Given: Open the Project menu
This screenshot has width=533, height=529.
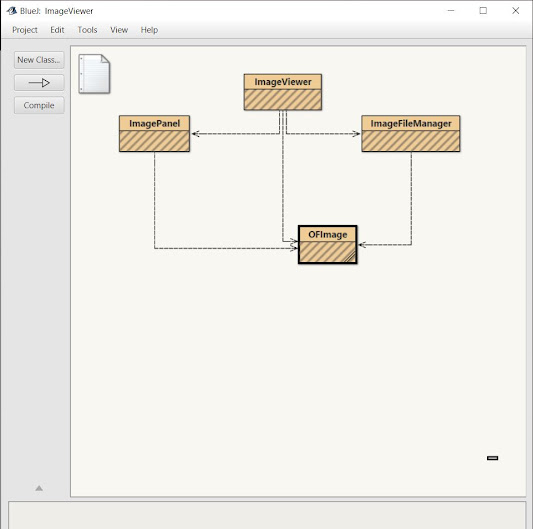Looking at the screenshot, I should pyautogui.click(x=25, y=30).
